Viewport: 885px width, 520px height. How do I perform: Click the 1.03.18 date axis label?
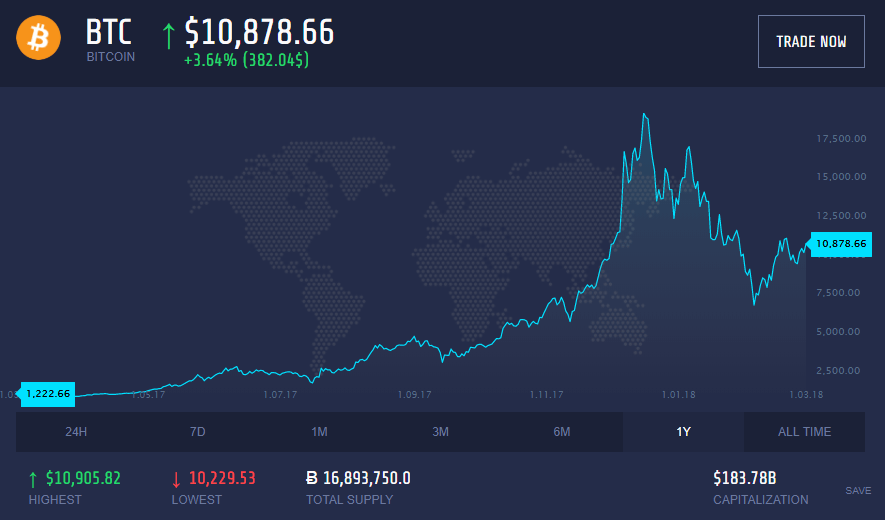coord(806,394)
